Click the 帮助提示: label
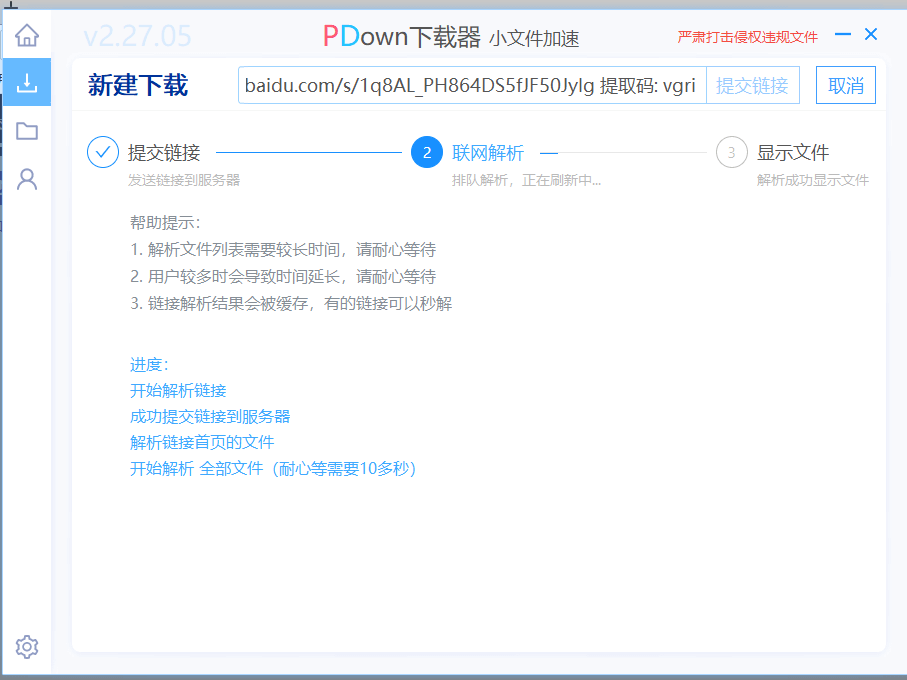Screen dimensions: 907x680 (165, 223)
